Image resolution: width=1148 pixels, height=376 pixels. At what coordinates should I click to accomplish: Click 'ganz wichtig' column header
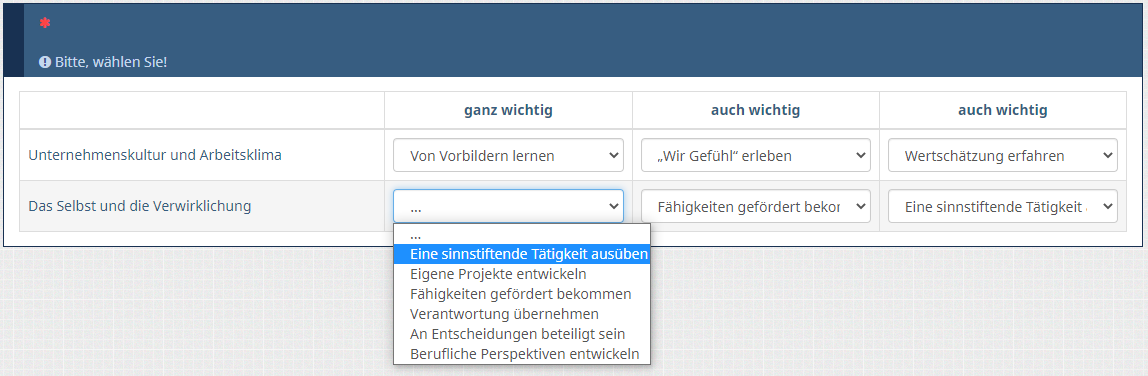point(508,110)
